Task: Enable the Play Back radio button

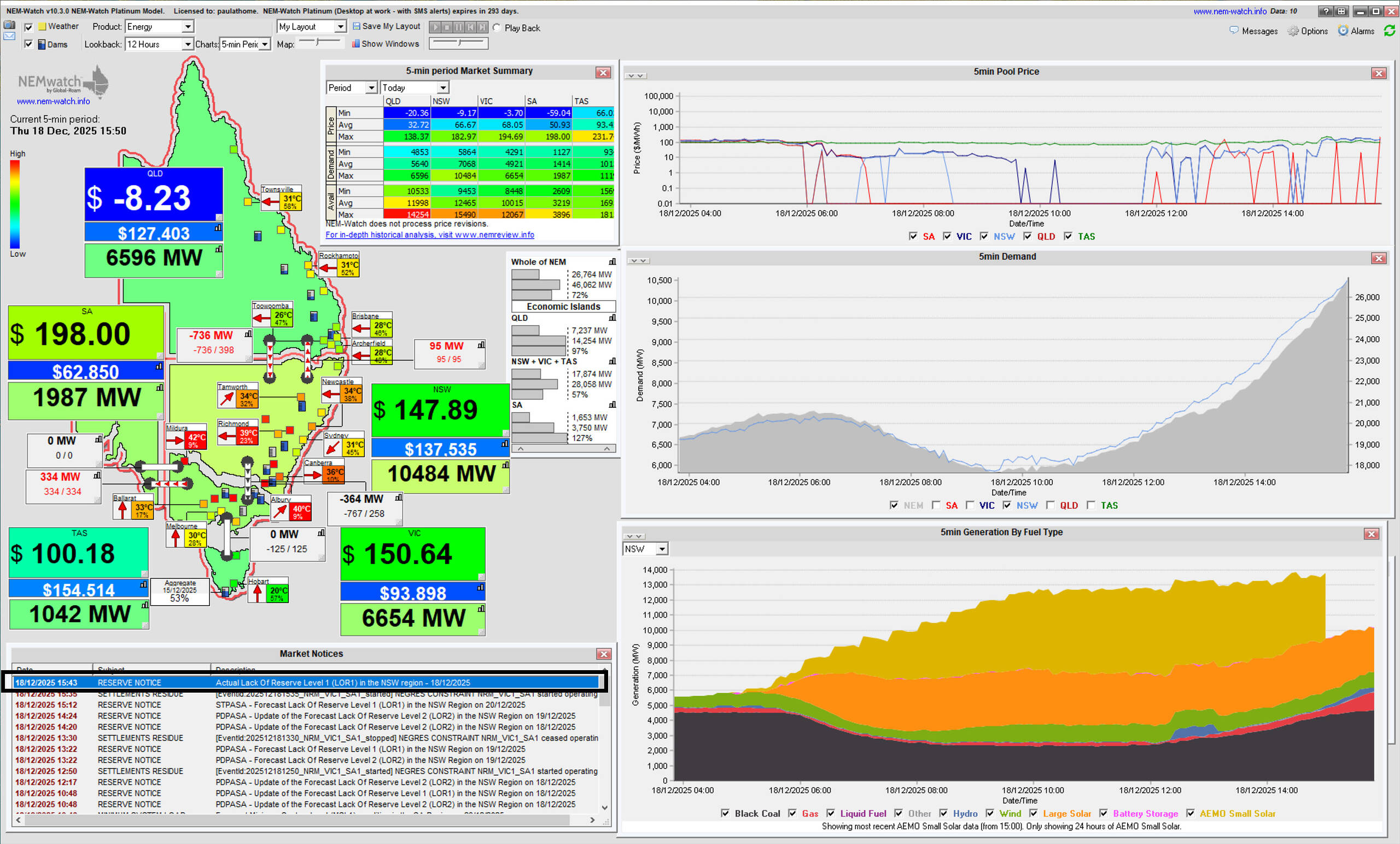Action: click(x=497, y=28)
